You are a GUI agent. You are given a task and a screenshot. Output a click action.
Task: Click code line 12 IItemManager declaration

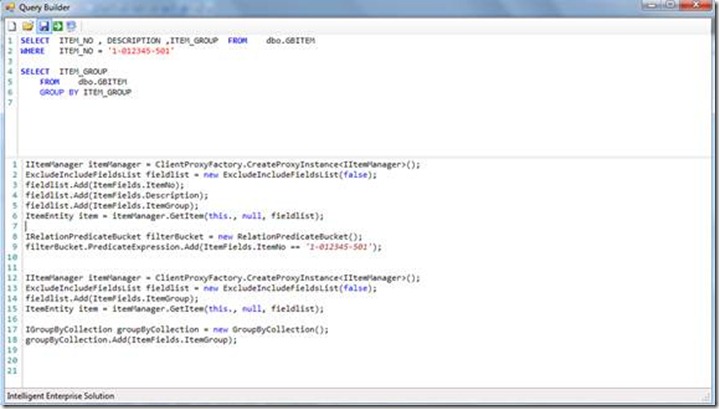click(x=222, y=278)
